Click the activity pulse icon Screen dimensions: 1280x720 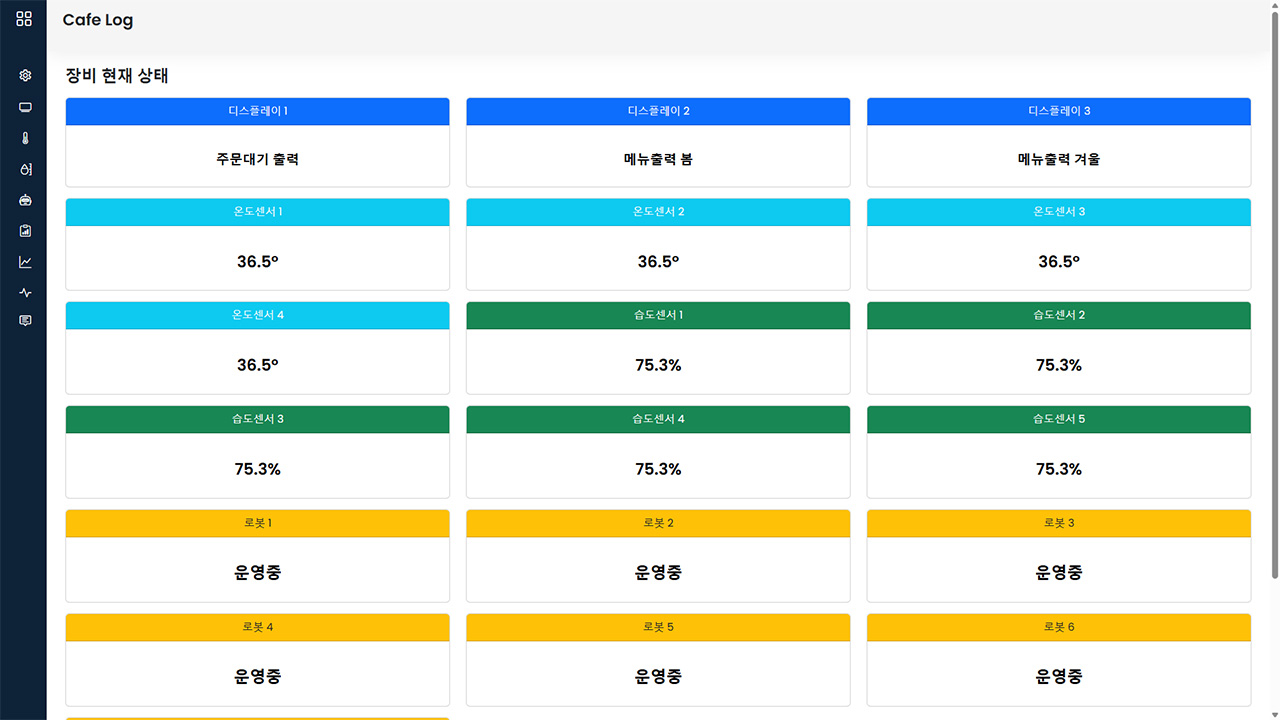coord(25,293)
